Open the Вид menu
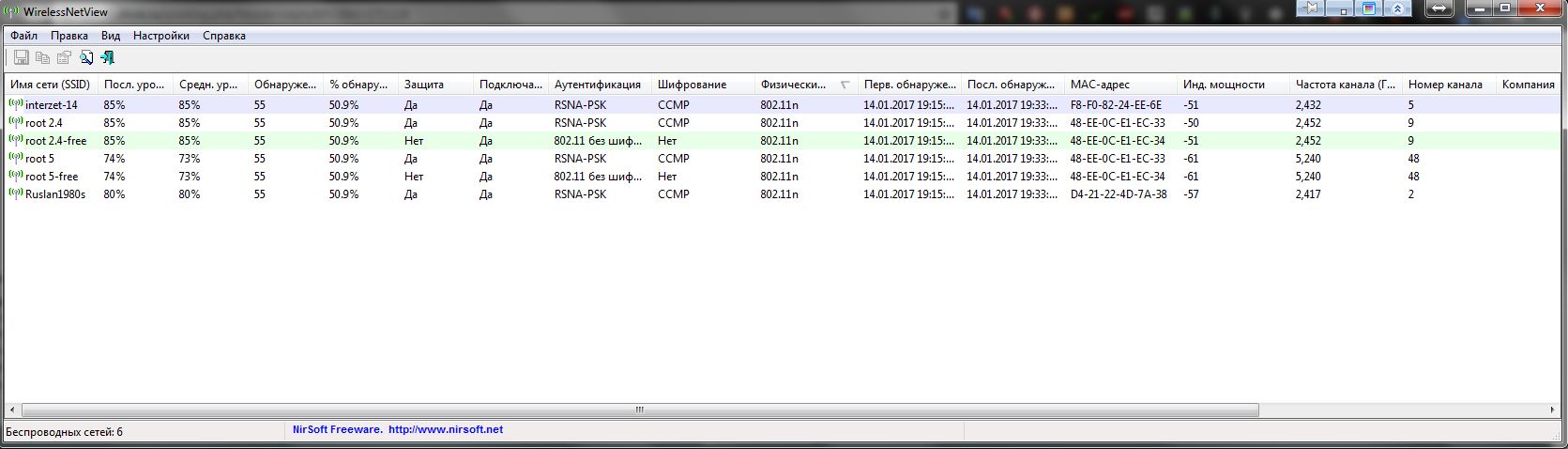Viewport: 1568px width, 449px height. coord(111,36)
